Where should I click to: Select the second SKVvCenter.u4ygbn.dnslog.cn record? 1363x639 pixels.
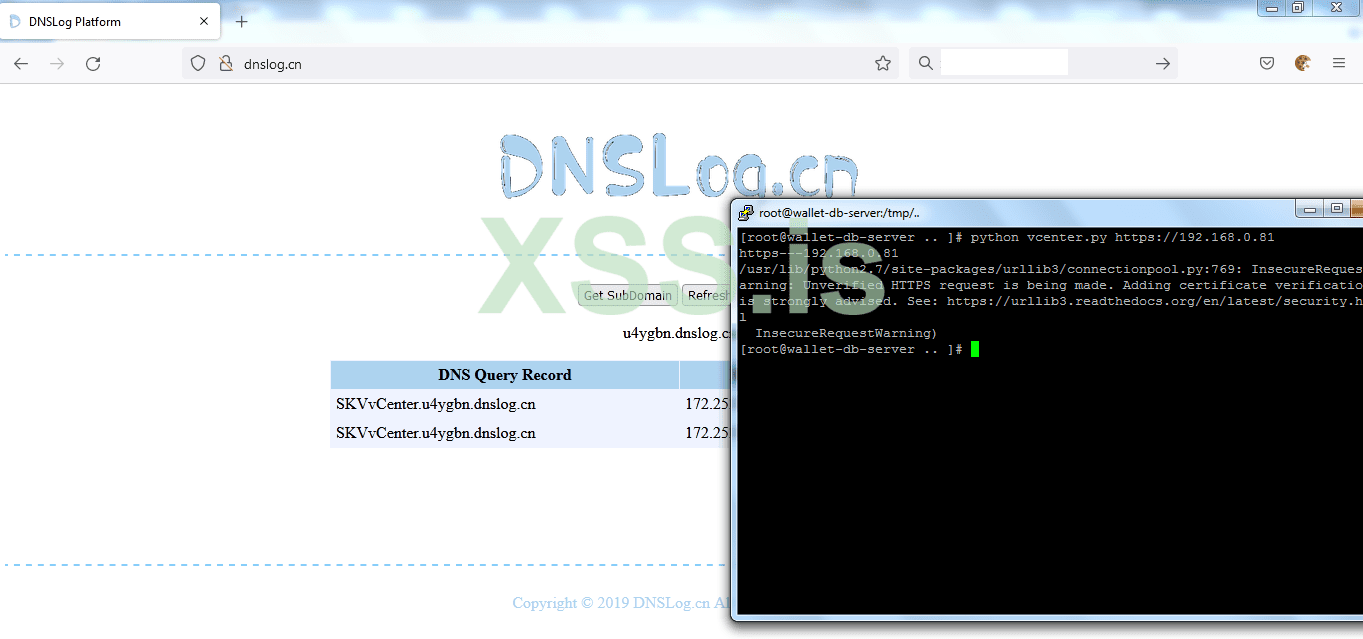coord(436,433)
